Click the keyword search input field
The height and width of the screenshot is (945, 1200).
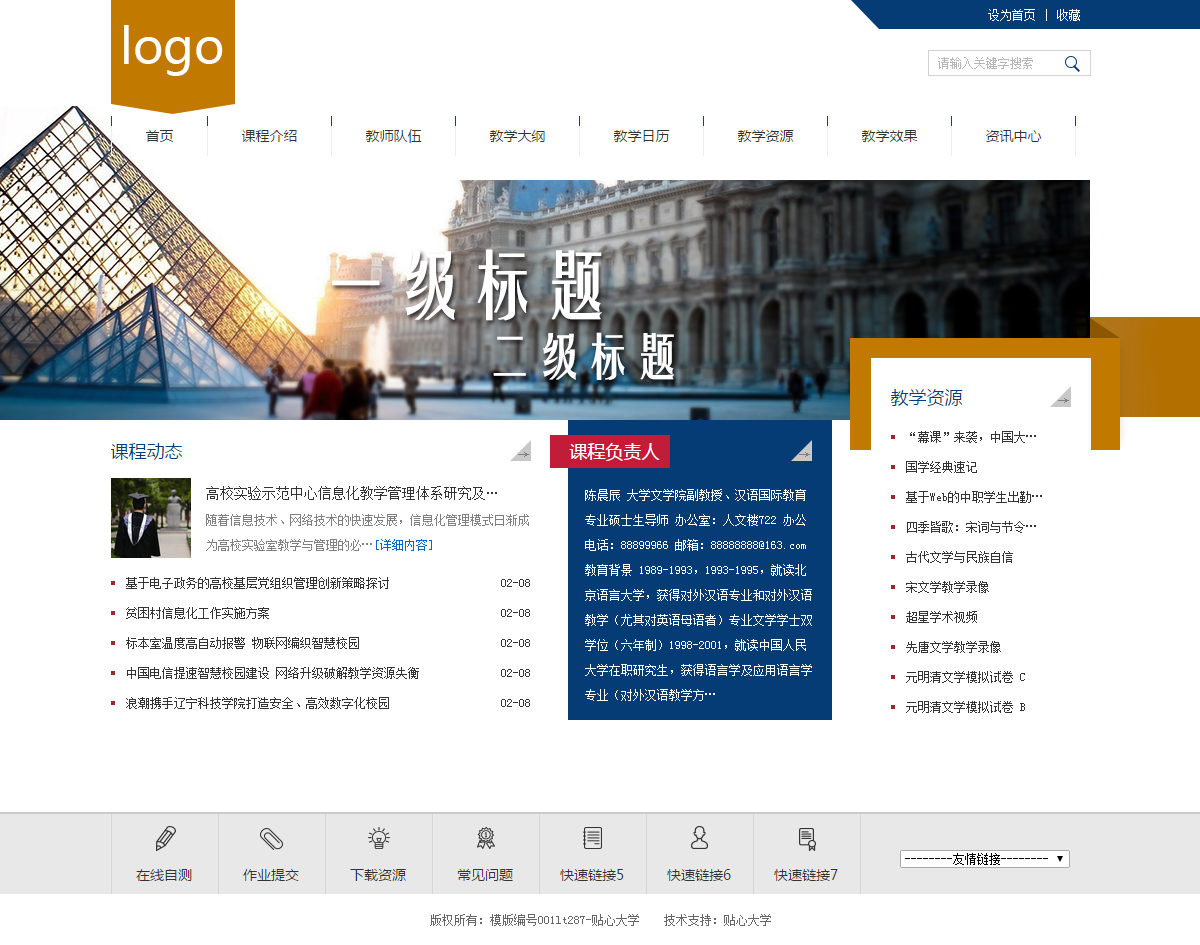(x=992, y=64)
